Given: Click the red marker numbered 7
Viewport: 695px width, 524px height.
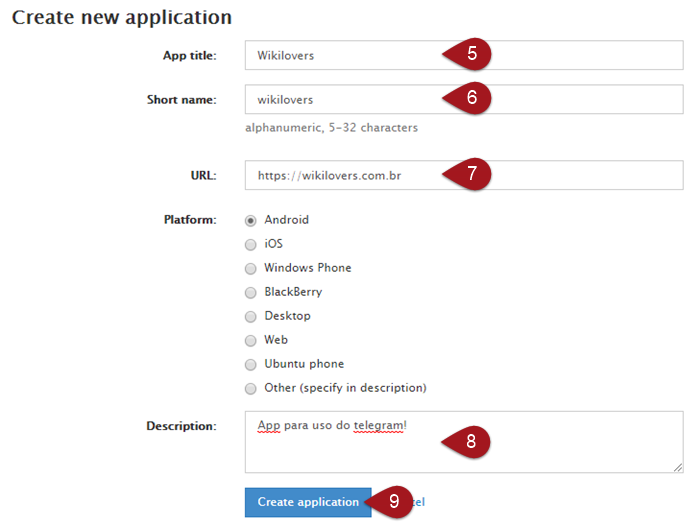Looking at the screenshot, I should point(470,174).
